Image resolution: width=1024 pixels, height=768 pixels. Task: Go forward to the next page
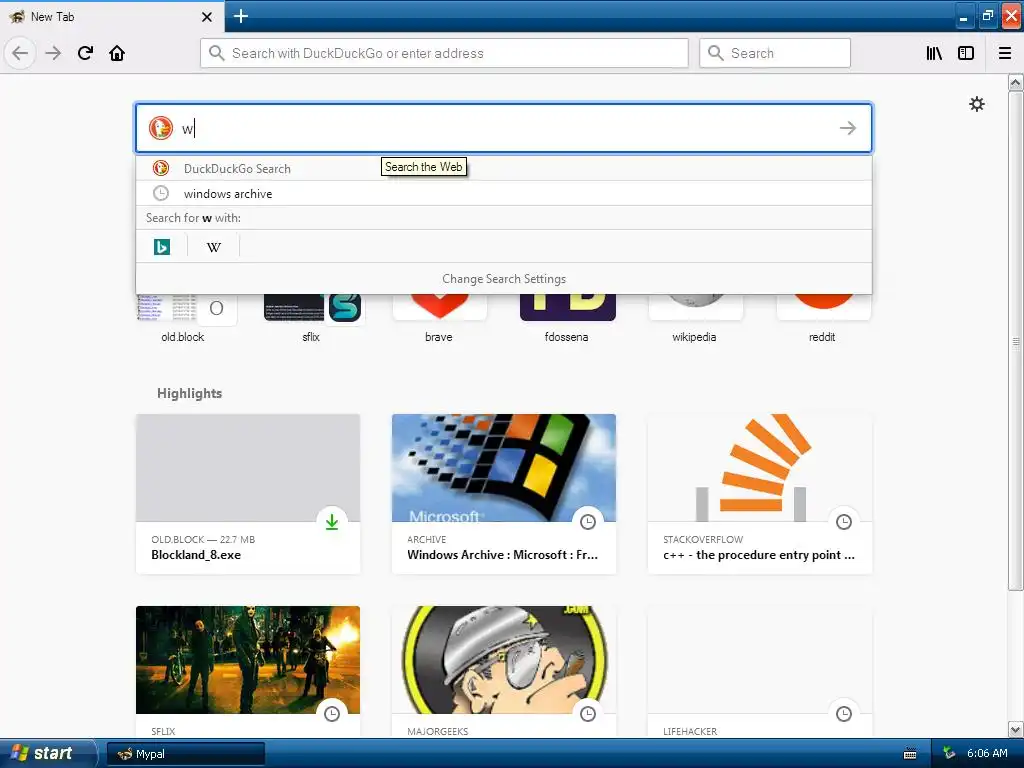(54, 53)
